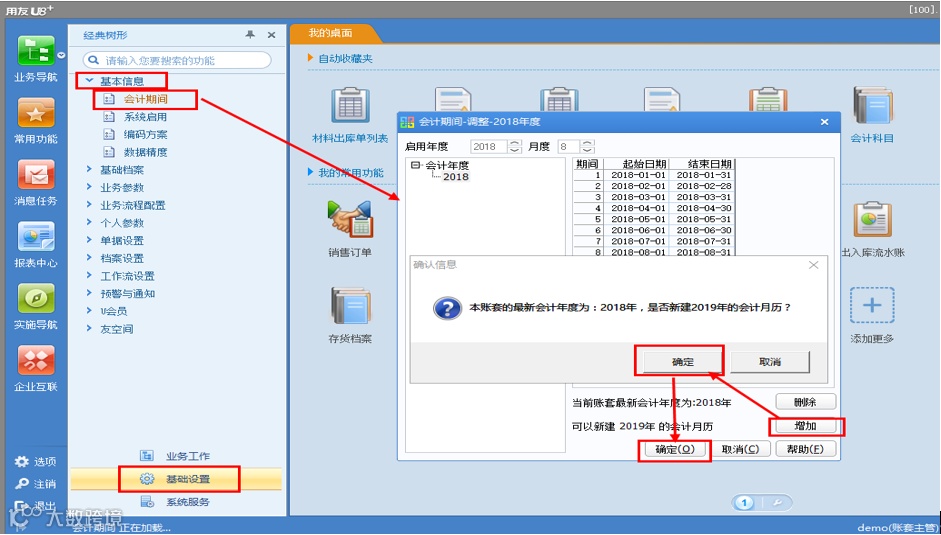The width and height of the screenshot is (941, 535).
Task: Collapse 自动收藏夹 section
Action: coord(310,58)
